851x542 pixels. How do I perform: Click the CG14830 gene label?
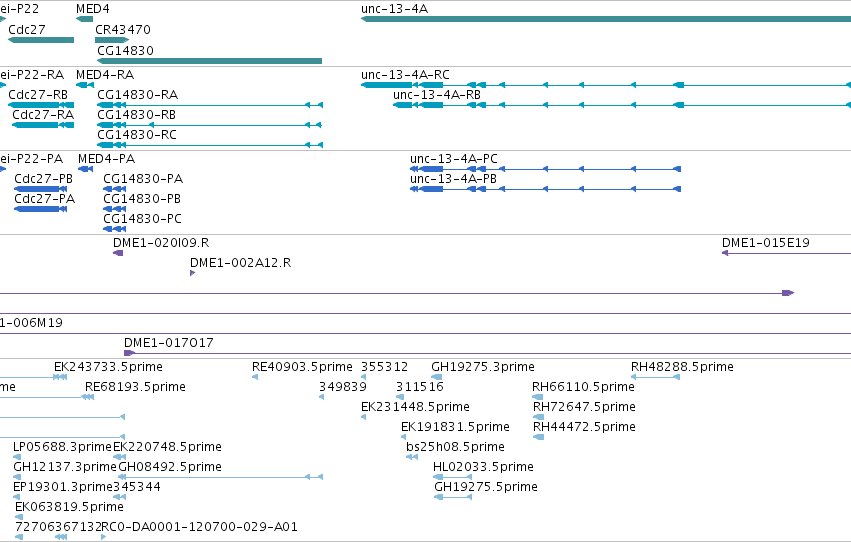pyautogui.click(x=125, y=50)
